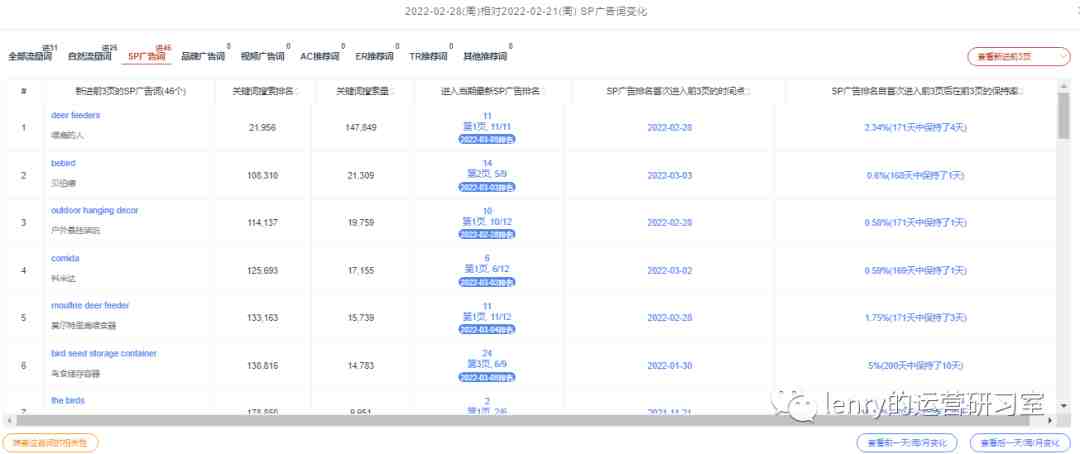The height and width of the screenshot is (454, 1080).
Task: Click date badge in moultrie deer feeder row
Action: click(487, 329)
